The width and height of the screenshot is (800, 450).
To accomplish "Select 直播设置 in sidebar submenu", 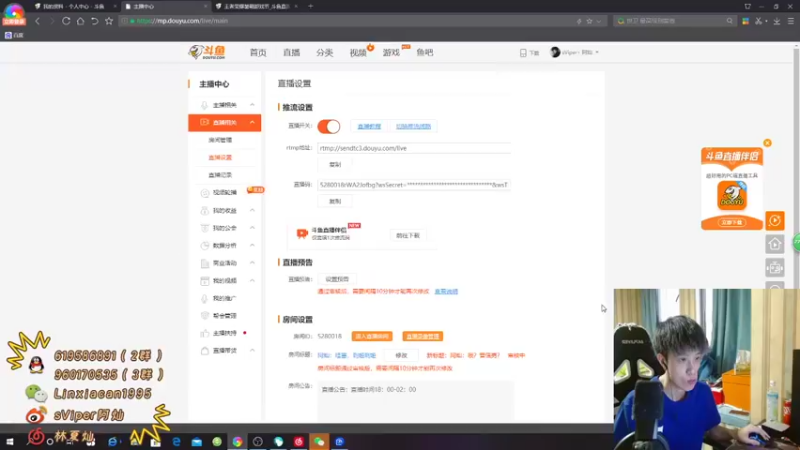I will tap(220, 157).
